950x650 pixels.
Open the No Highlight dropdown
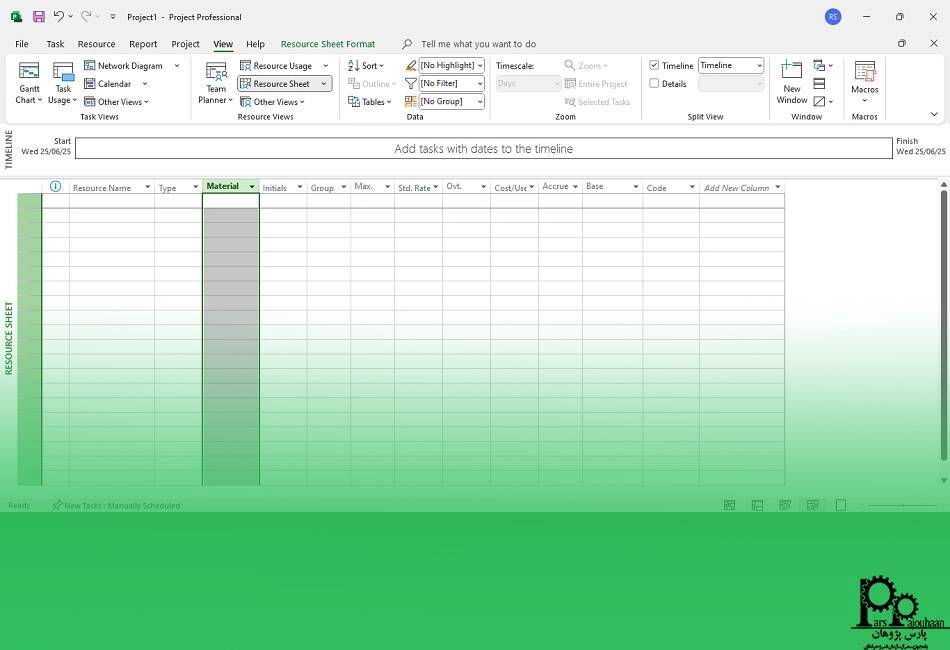[x=450, y=66]
